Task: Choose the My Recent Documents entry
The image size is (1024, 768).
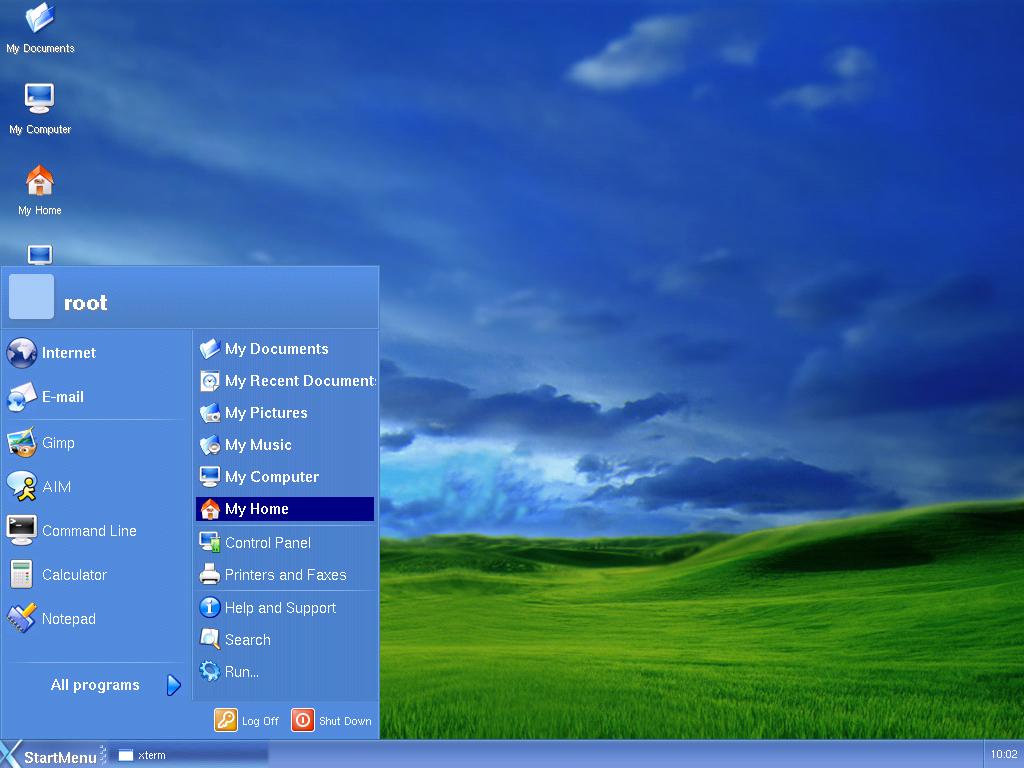Action: (285, 381)
